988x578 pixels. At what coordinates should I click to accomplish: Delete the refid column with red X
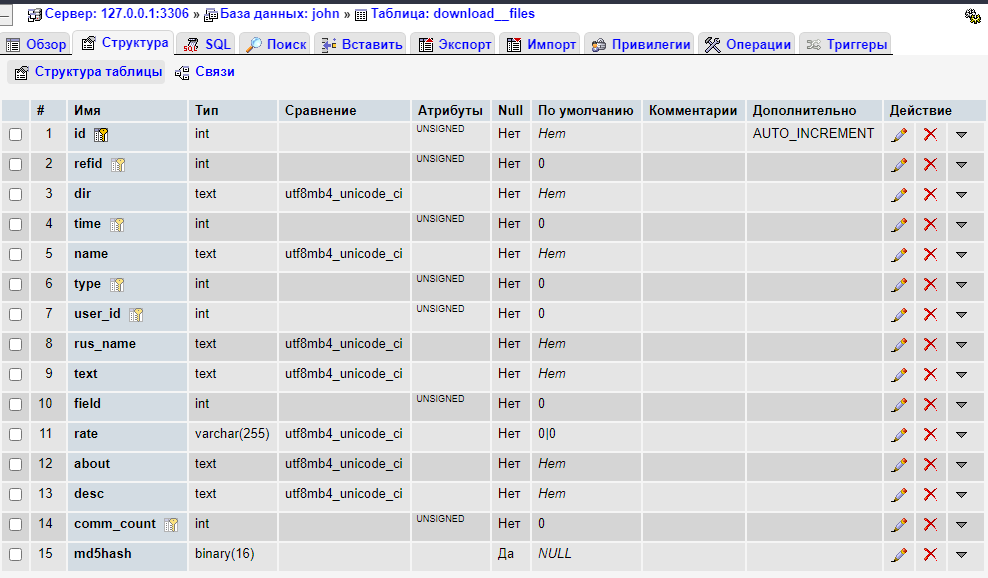pyautogui.click(x=930, y=165)
